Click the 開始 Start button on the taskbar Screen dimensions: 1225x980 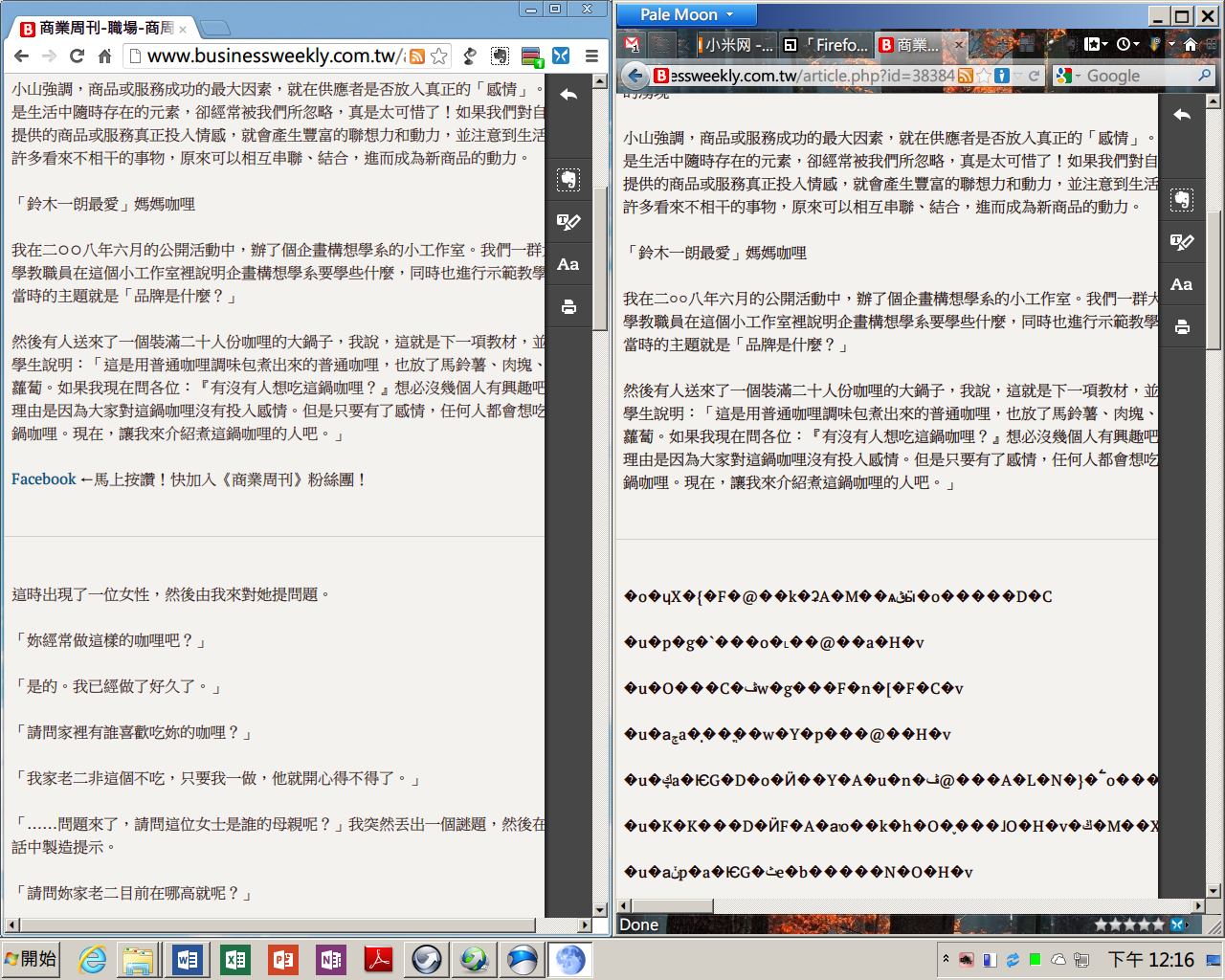point(30,959)
